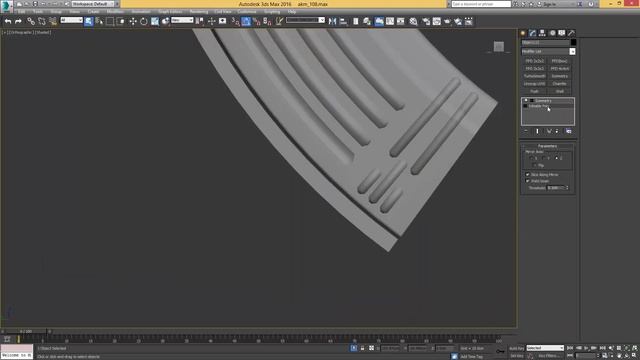Open the selection filter dropdown

(x=71, y=20)
